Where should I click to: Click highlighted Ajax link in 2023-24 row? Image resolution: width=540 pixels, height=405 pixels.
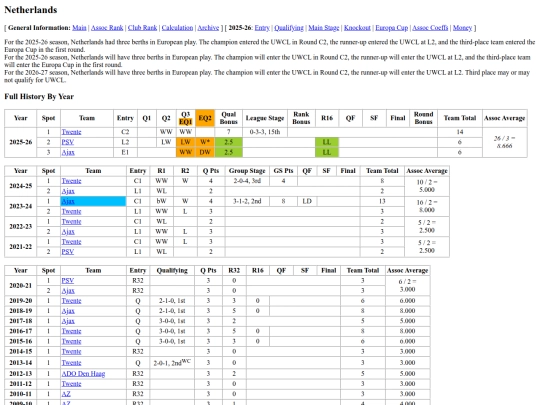click(68, 201)
